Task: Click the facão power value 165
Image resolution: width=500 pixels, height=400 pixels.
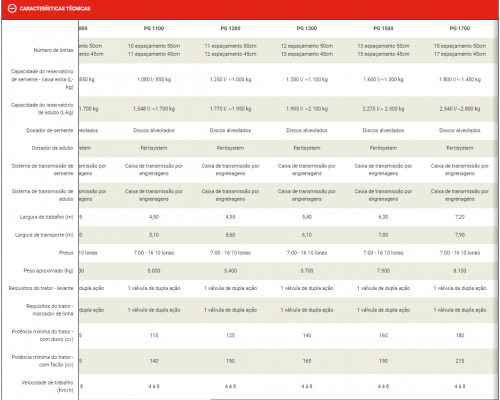Action: 307,361
